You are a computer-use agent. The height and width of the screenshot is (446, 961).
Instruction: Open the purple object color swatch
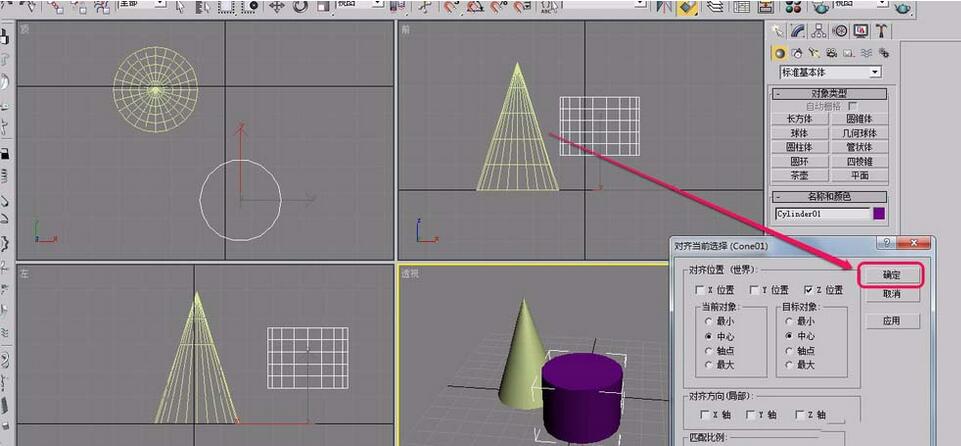(879, 213)
